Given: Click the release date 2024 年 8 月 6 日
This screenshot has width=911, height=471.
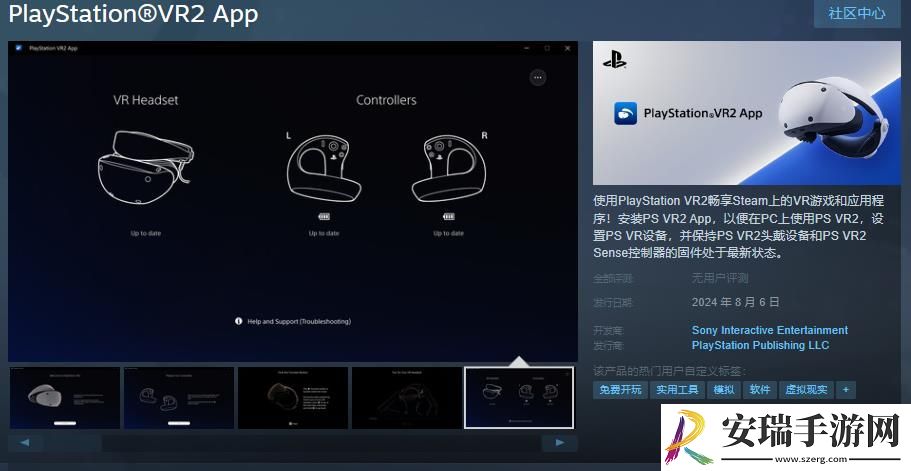Looking at the screenshot, I should click(x=736, y=303).
